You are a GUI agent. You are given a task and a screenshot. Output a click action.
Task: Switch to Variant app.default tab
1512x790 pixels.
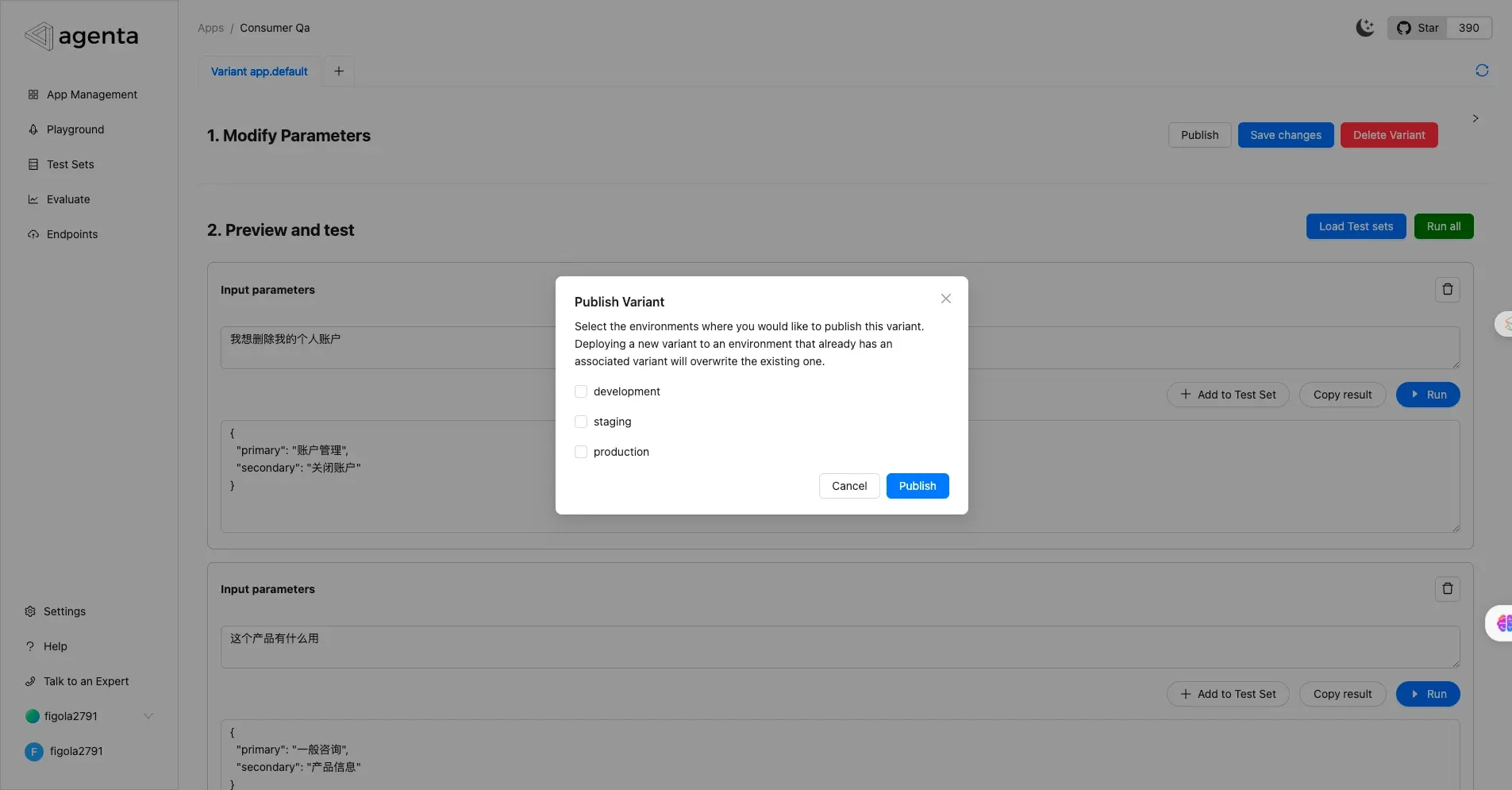coord(259,71)
